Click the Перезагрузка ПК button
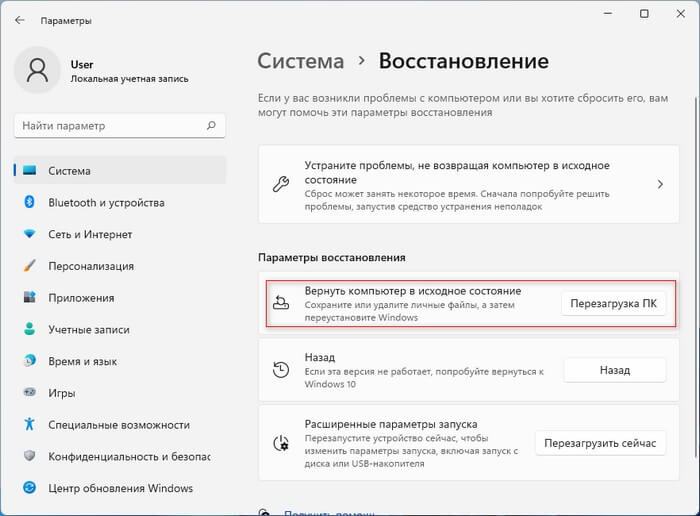Image resolution: width=700 pixels, height=516 pixels. click(613, 304)
